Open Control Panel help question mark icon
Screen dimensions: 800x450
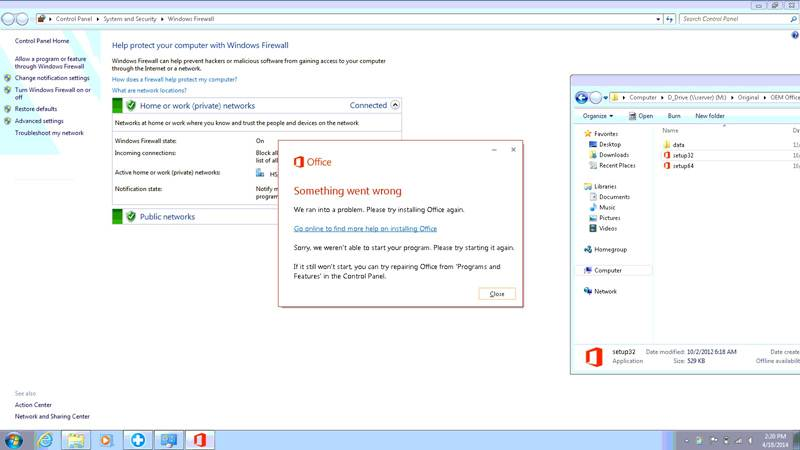click(x=795, y=35)
